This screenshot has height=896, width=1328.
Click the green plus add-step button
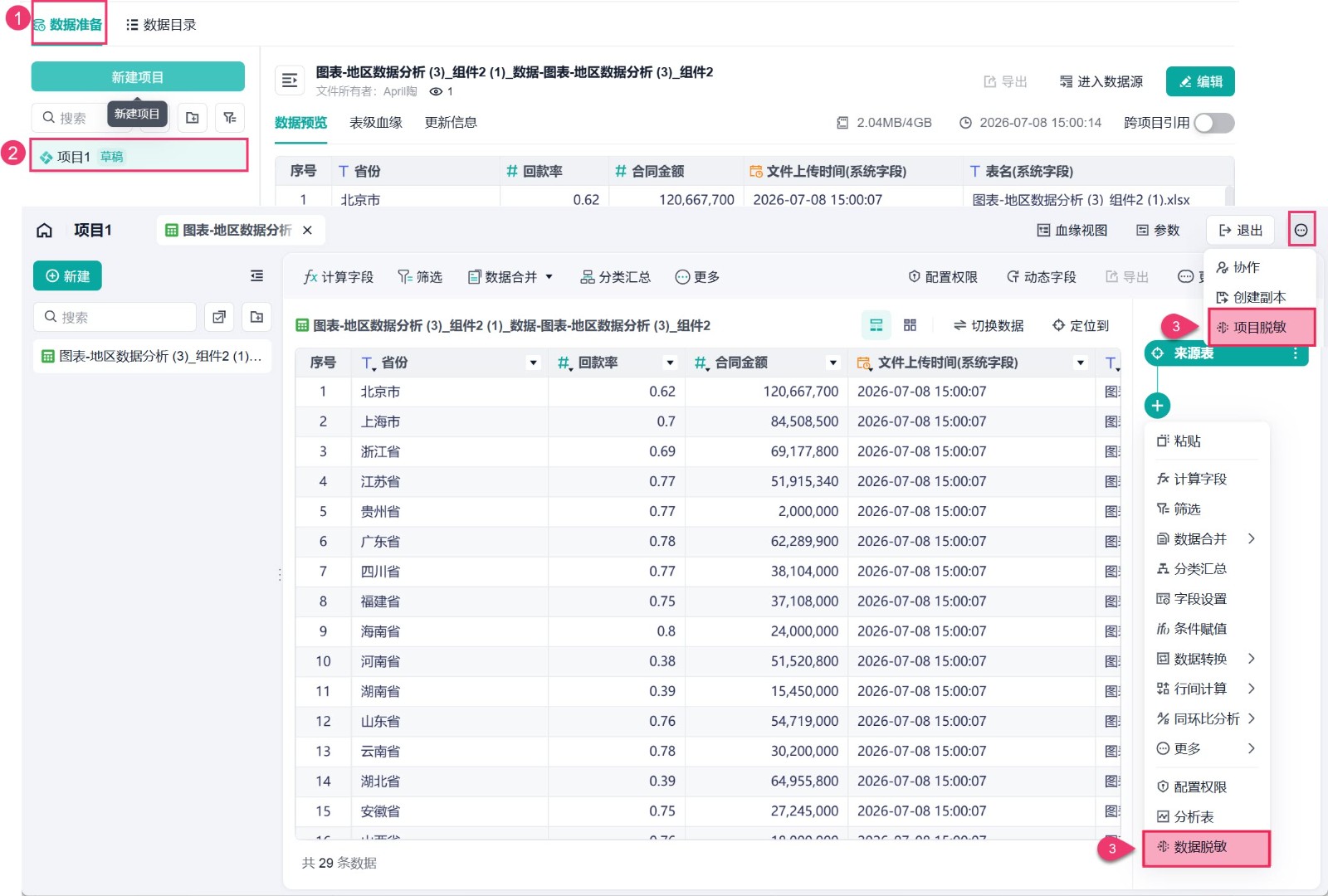point(1157,406)
